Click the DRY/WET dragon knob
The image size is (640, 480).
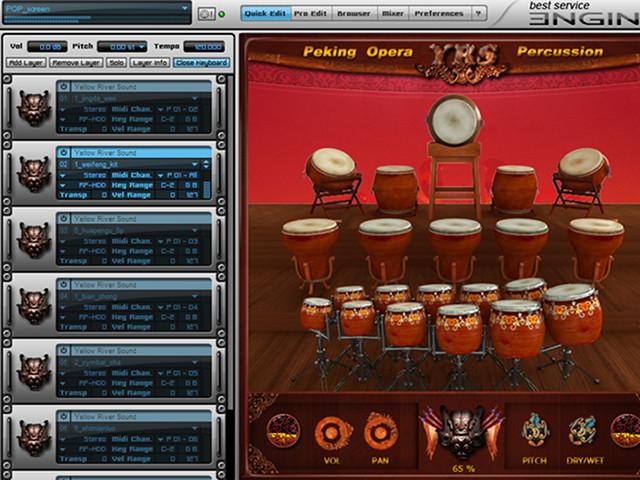(x=582, y=430)
